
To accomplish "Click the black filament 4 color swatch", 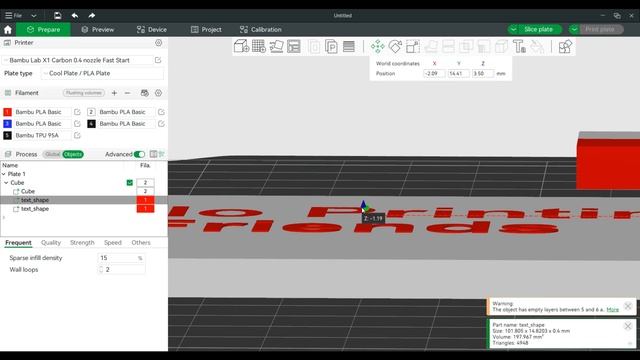I will [91, 124].
